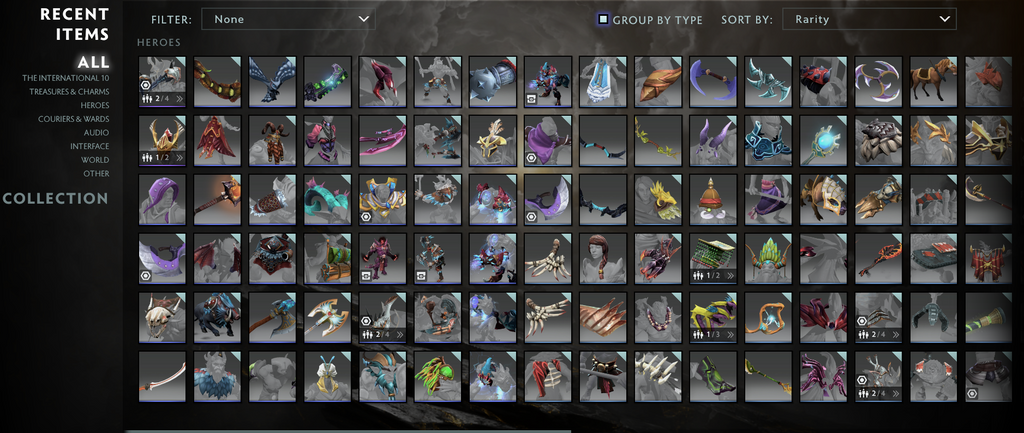Expand the 2/4 set bundle in first item
1024x433 pixels.
pyautogui.click(x=162, y=99)
